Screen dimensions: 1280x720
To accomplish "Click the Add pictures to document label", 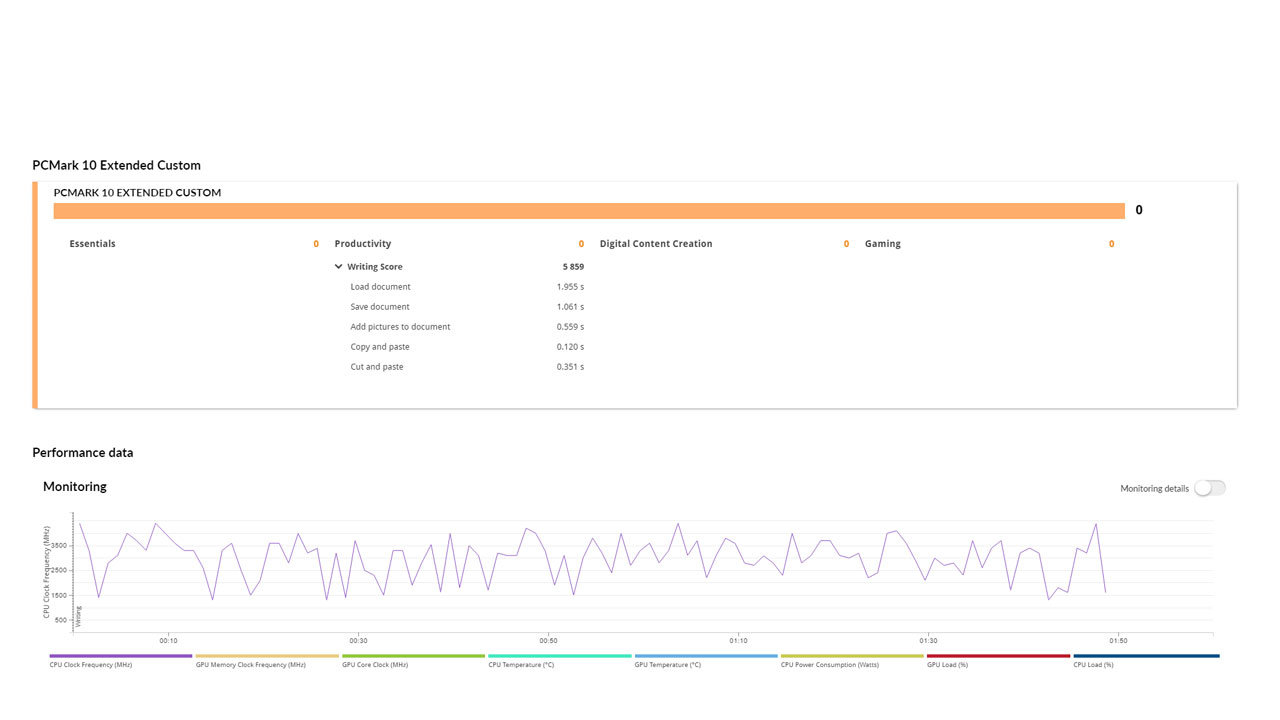I will click(x=400, y=327).
